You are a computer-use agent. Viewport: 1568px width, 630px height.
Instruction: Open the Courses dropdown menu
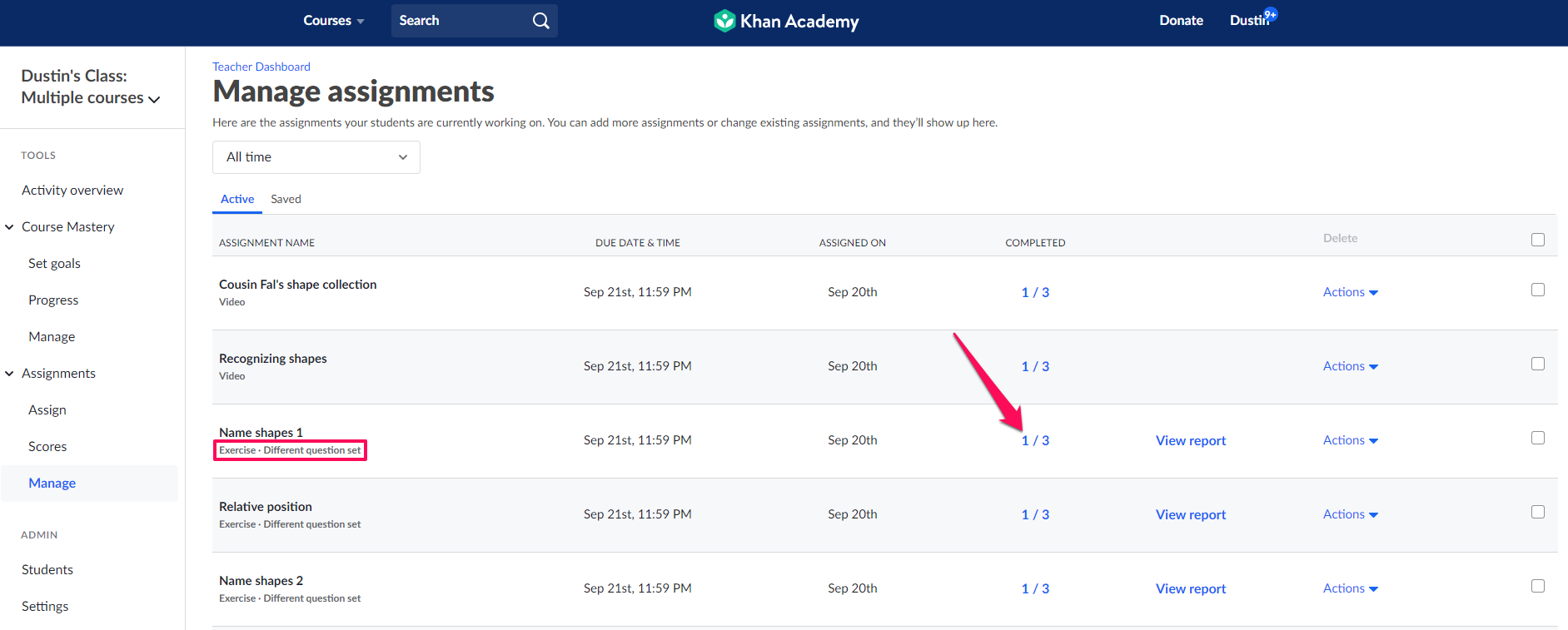[x=333, y=21]
